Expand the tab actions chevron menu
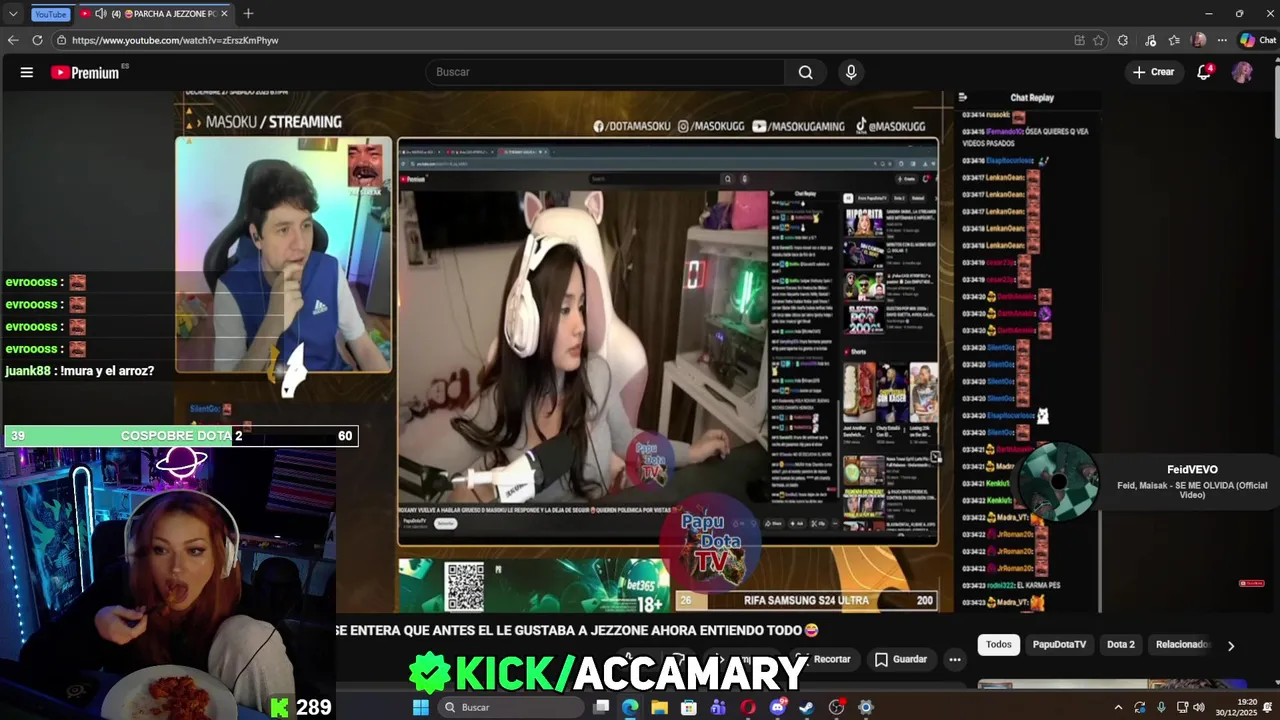Viewport: 1280px width, 720px height. coord(13,14)
